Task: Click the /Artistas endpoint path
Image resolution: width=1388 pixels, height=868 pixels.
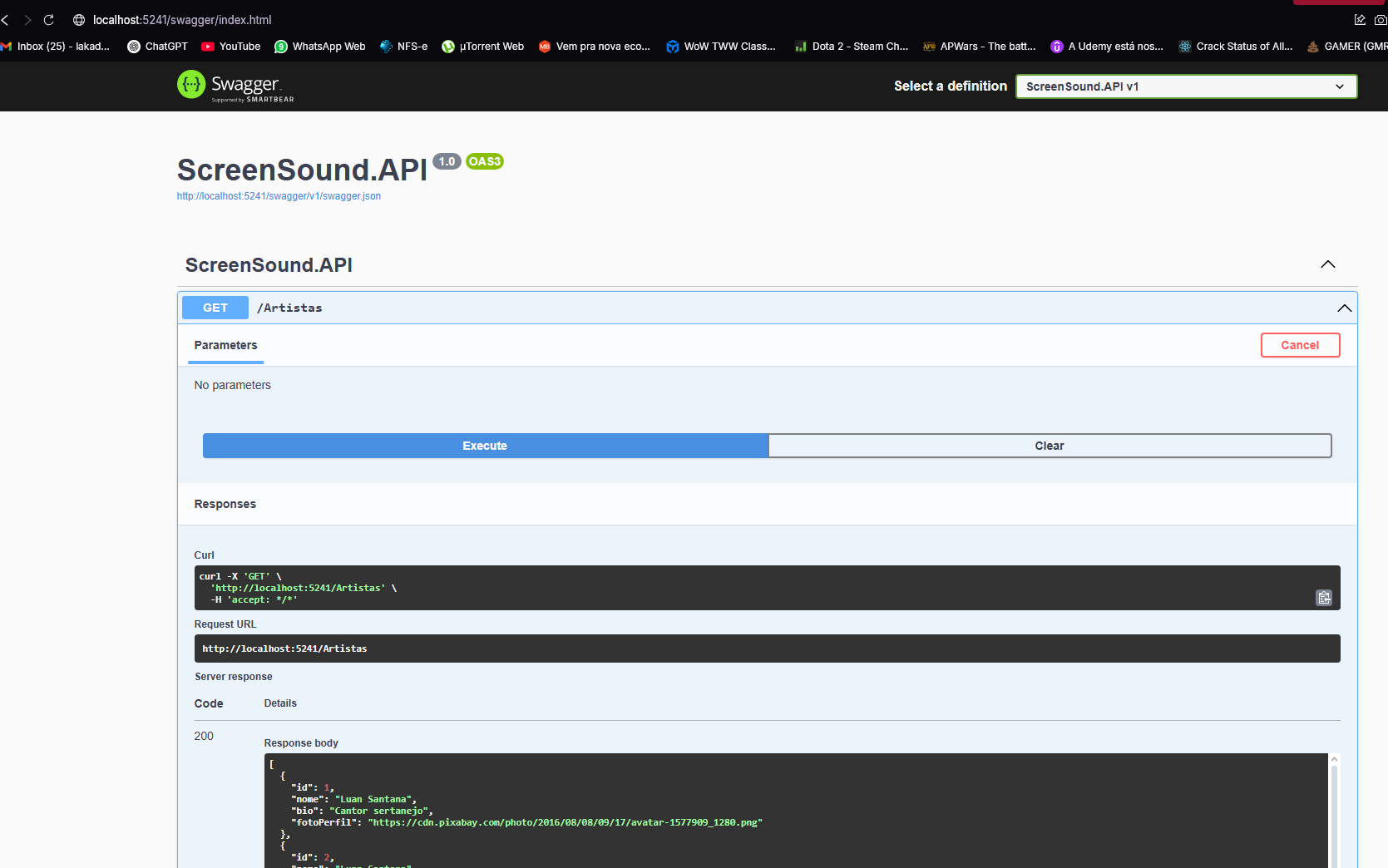Action: (289, 308)
